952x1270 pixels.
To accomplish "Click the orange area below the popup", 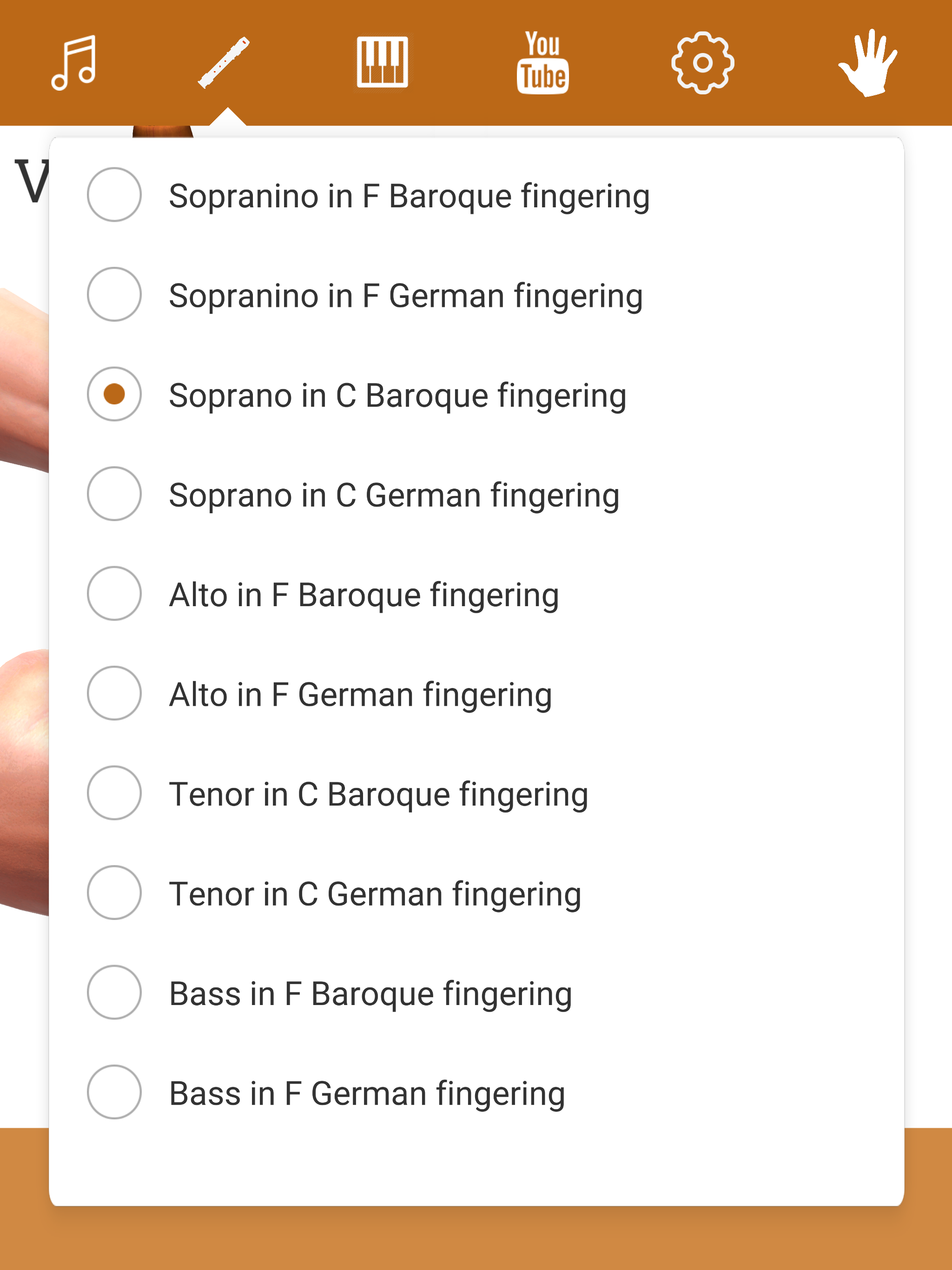I will coord(476,1240).
